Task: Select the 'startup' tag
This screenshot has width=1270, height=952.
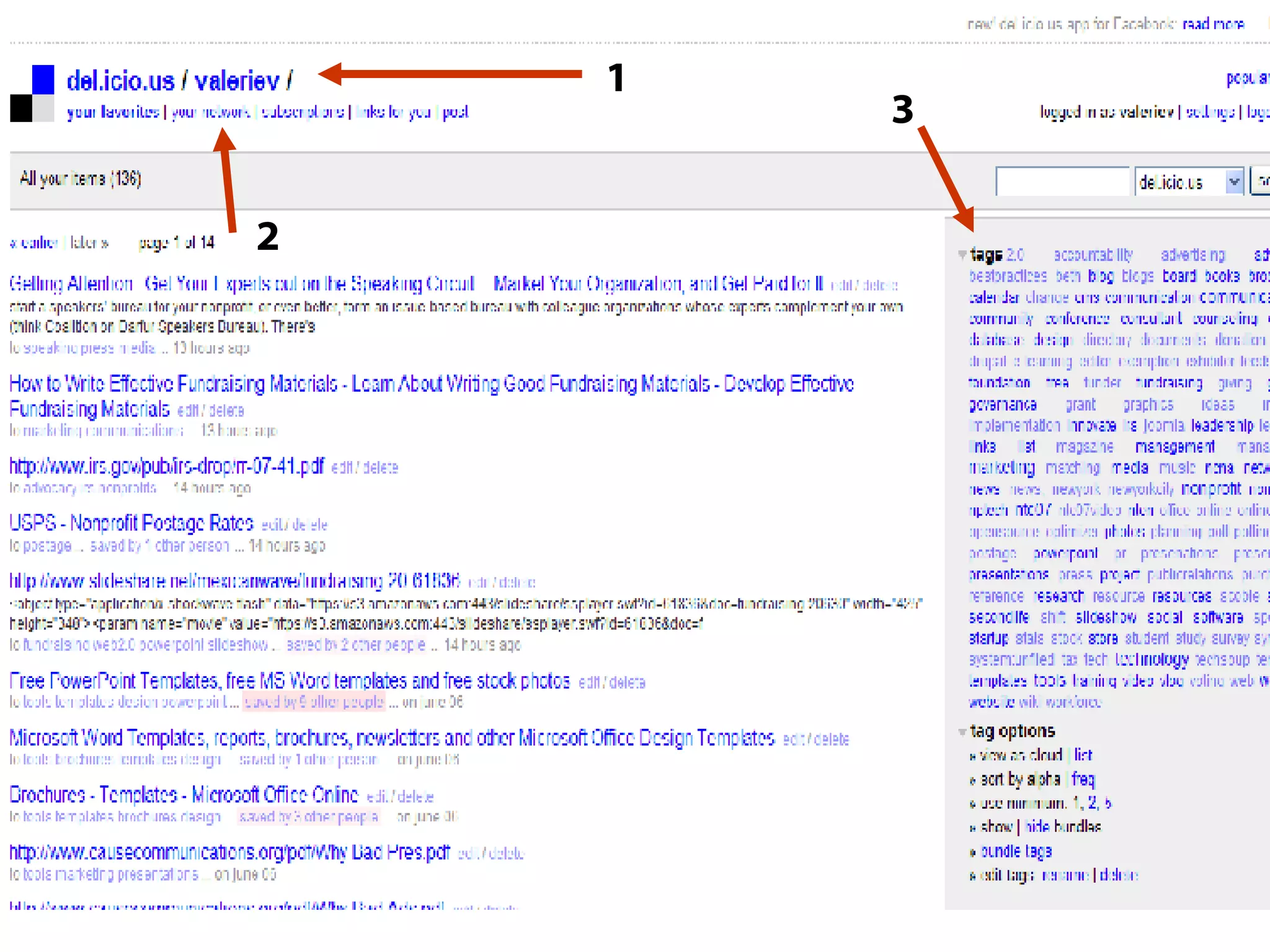Action: pyautogui.click(x=989, y=638)
